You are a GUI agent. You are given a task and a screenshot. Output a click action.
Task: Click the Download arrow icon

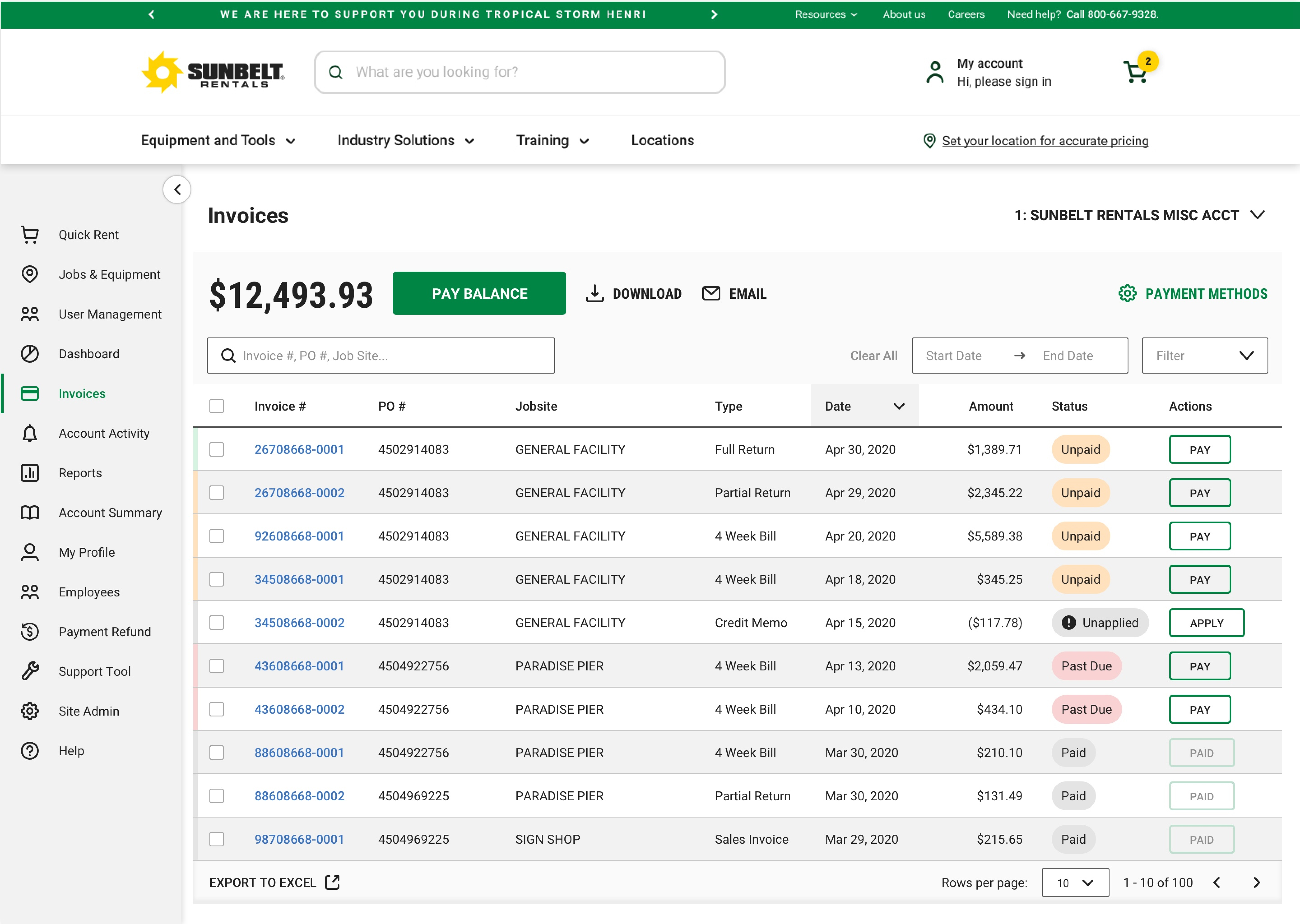tap(595, 293)
